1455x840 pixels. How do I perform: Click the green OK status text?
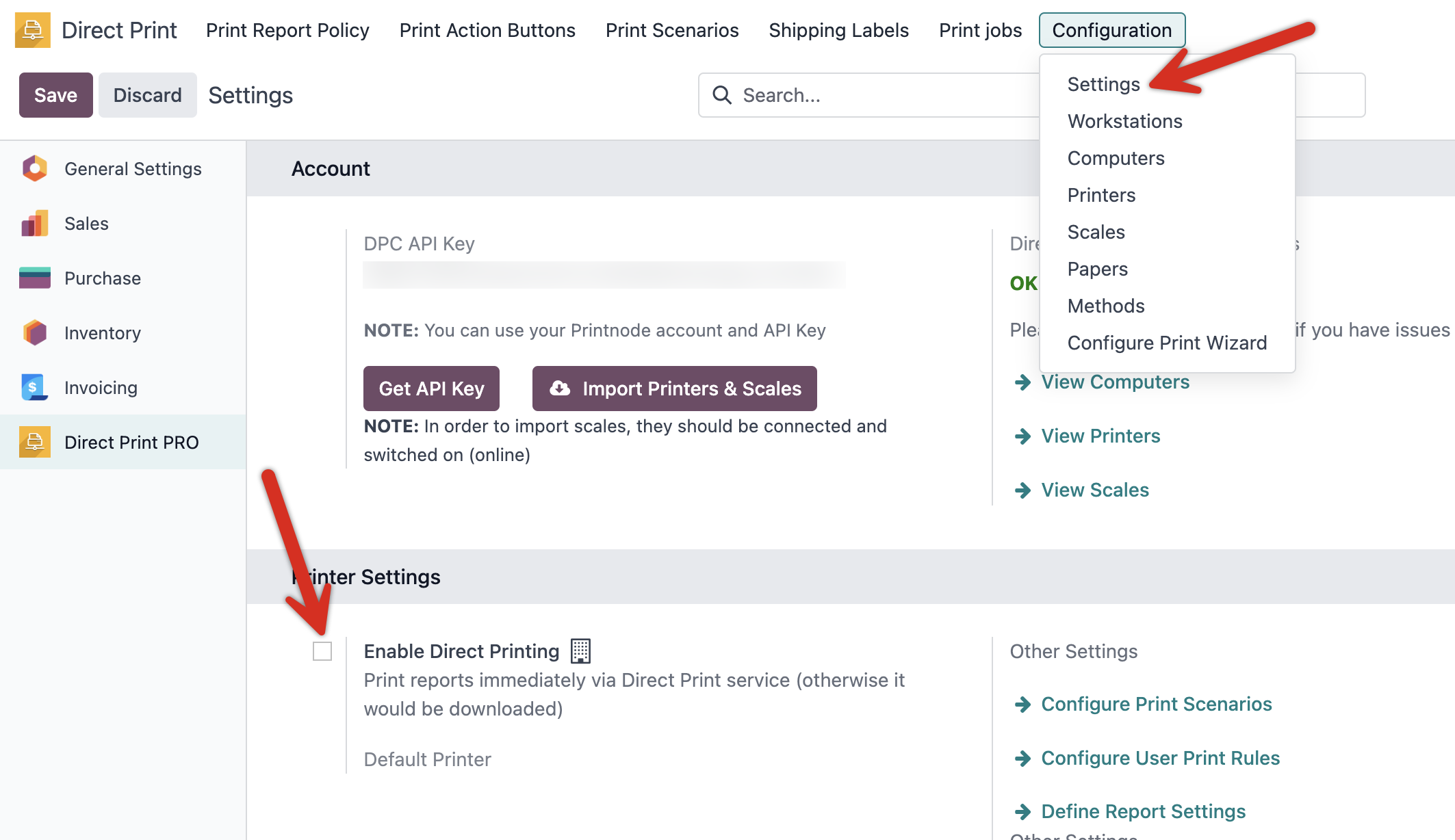coord(1024,283)
